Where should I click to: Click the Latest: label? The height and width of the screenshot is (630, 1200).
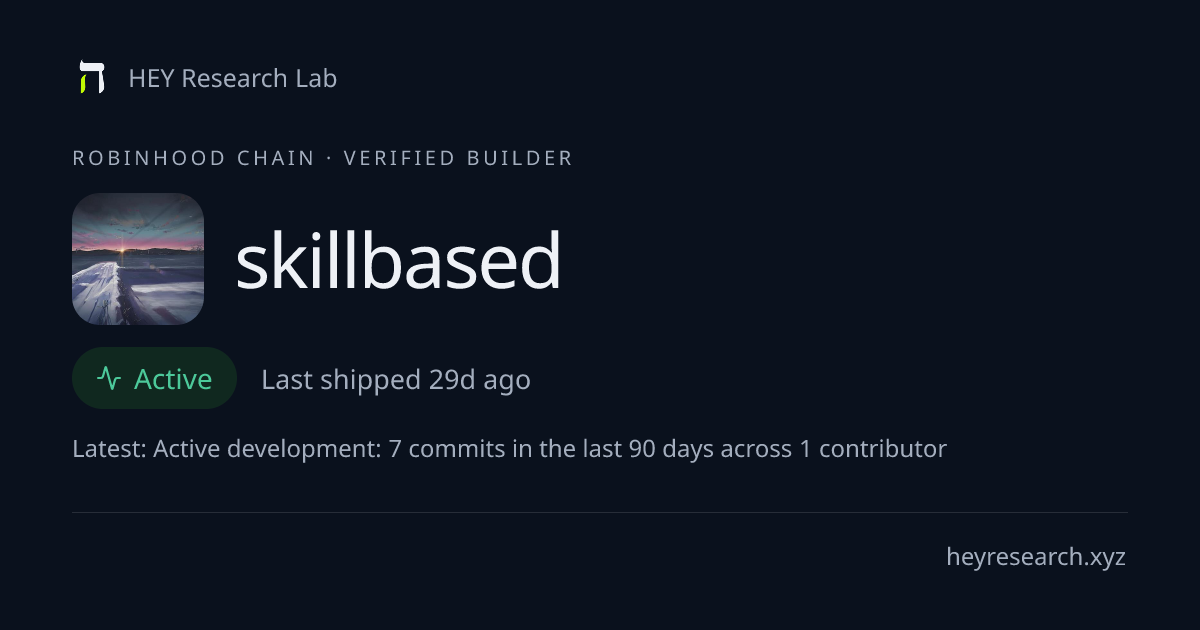point(110,449)
